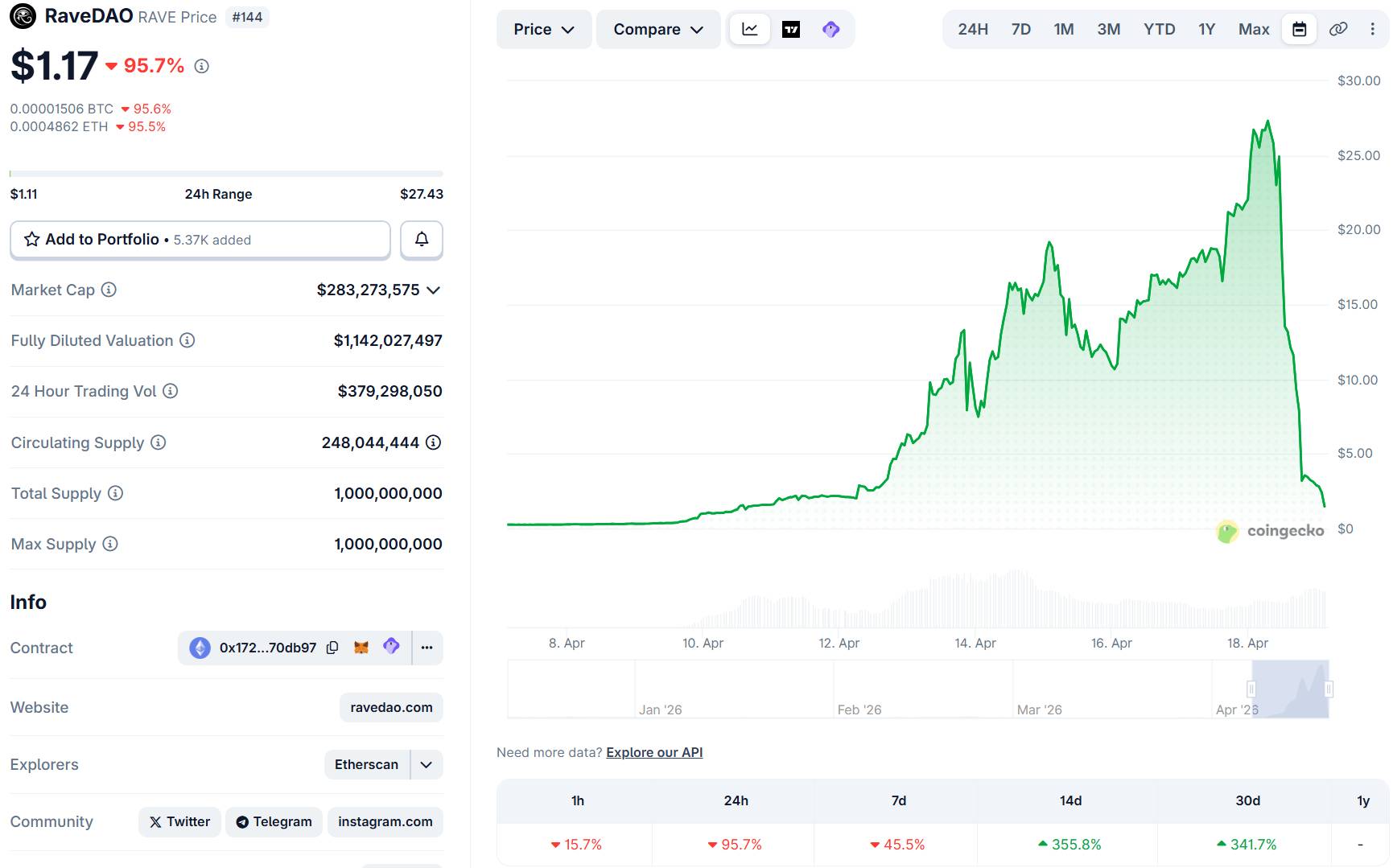
Task: Toggle the price alert notification bell
Action: (x=421, y=240)
